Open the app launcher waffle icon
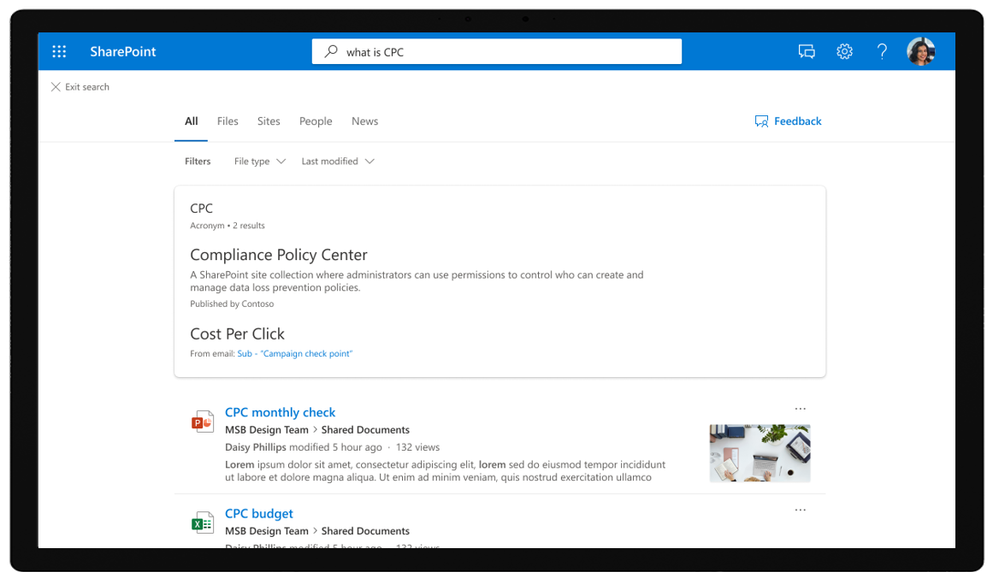This screenshot has width=999, height=572. (59, 52)
